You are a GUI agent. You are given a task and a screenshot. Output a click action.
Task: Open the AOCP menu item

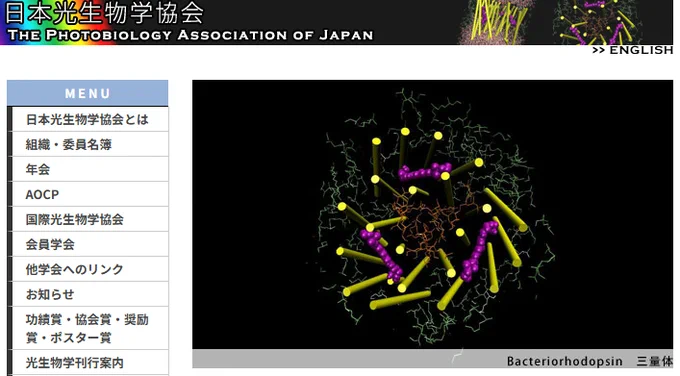click(90, 195)
